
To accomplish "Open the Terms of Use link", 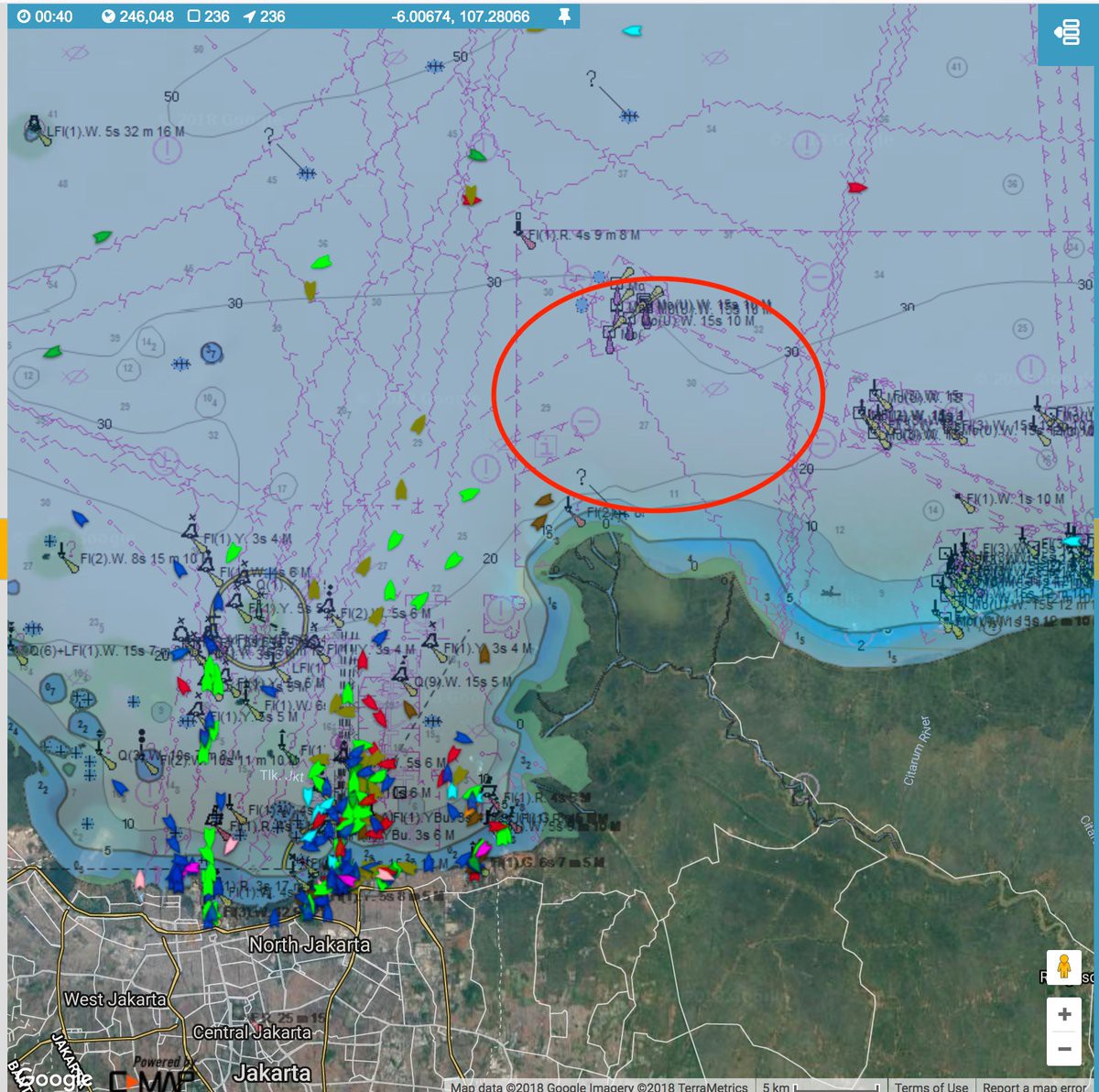I will point(930,1087).
